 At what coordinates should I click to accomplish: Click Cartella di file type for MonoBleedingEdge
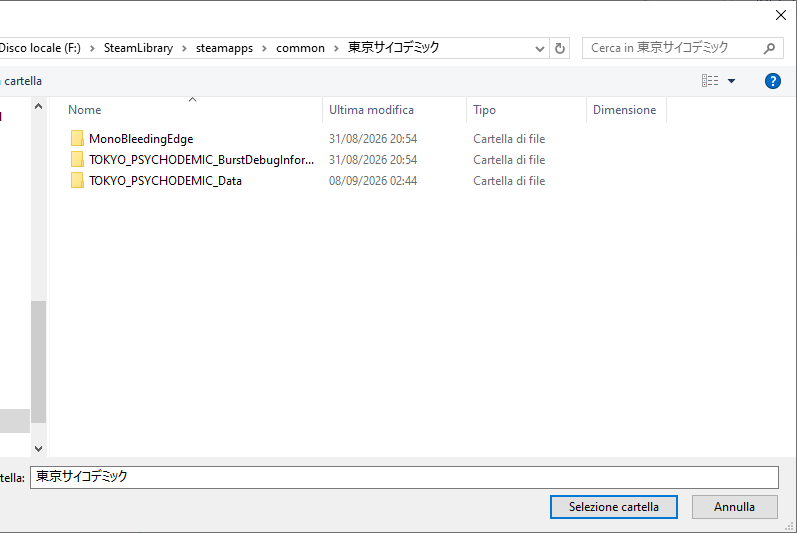click(x=509, y=139)
